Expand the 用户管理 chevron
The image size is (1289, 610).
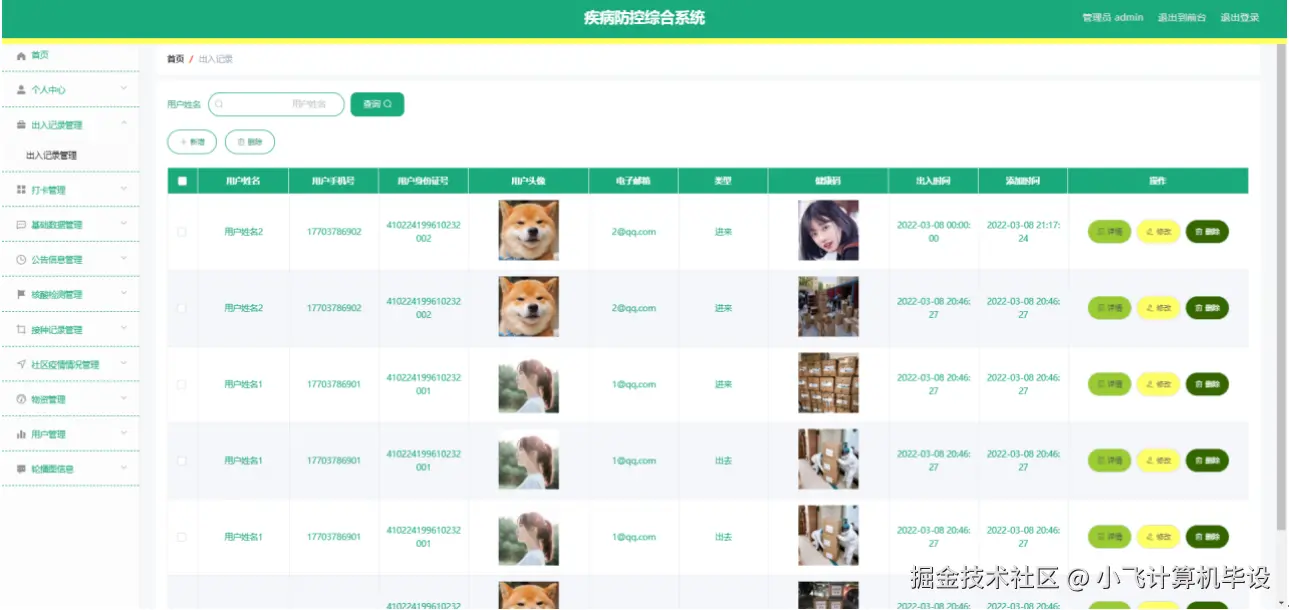[124, 433]
